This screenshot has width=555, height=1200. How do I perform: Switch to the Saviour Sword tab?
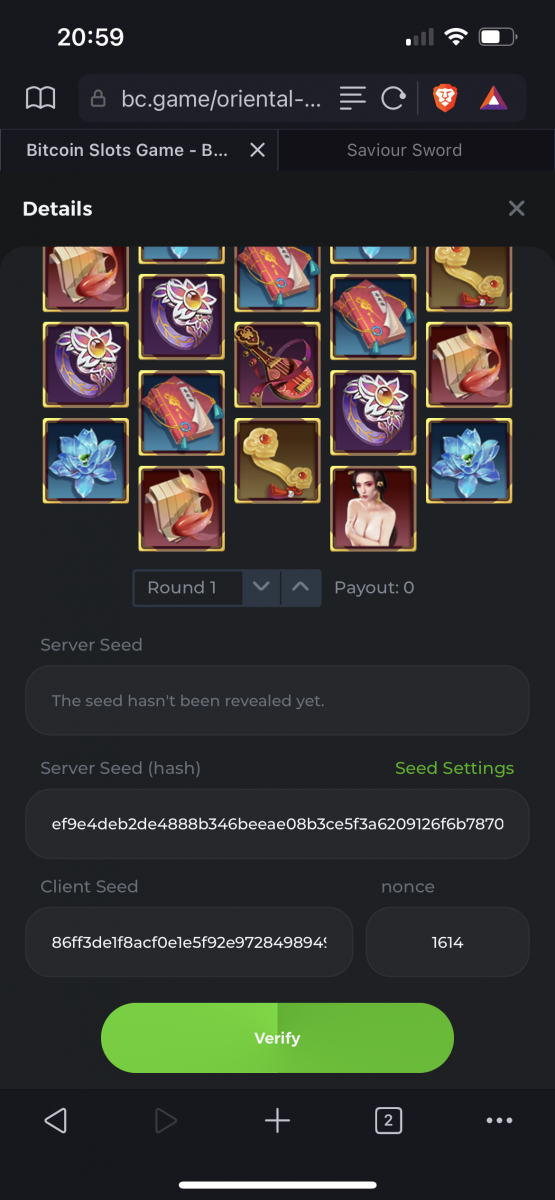(404, 150)
